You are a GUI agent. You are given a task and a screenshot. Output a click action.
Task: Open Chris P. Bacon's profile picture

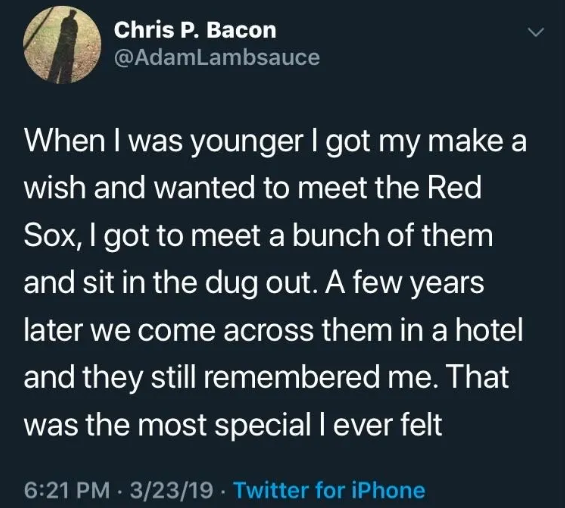tap(62, 45)
